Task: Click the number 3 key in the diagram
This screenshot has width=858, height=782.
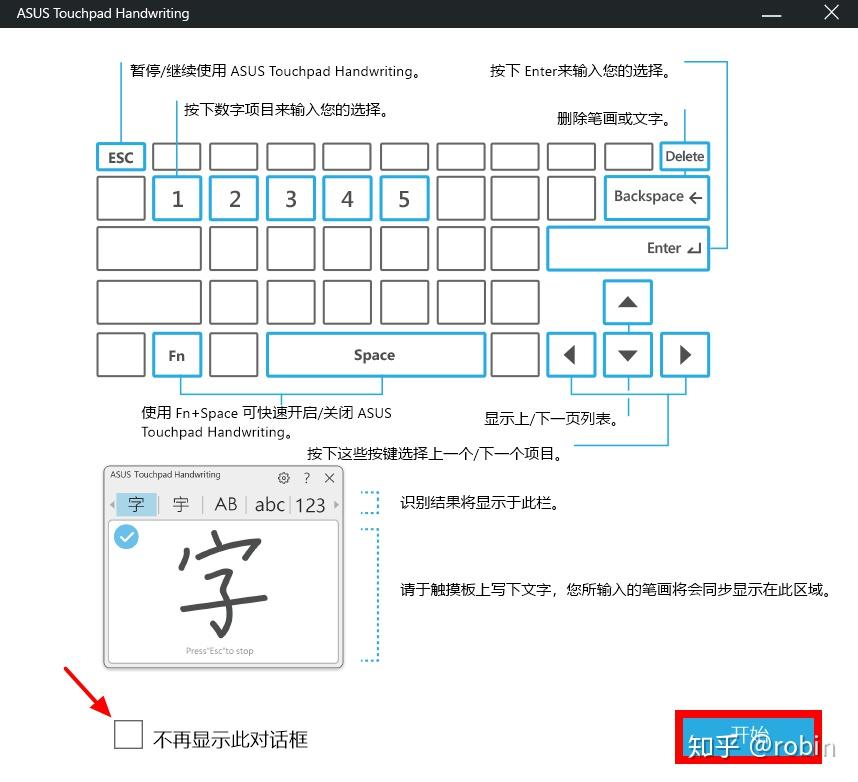Action: point(290,198)
